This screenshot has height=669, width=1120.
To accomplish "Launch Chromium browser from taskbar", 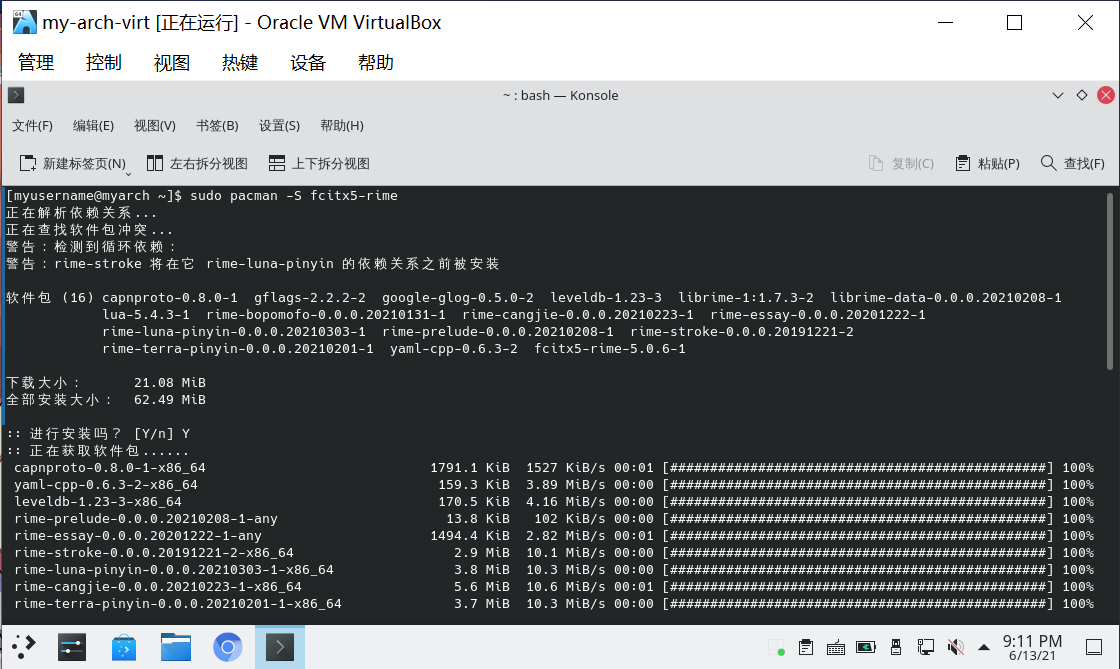I will click(228, 647).
